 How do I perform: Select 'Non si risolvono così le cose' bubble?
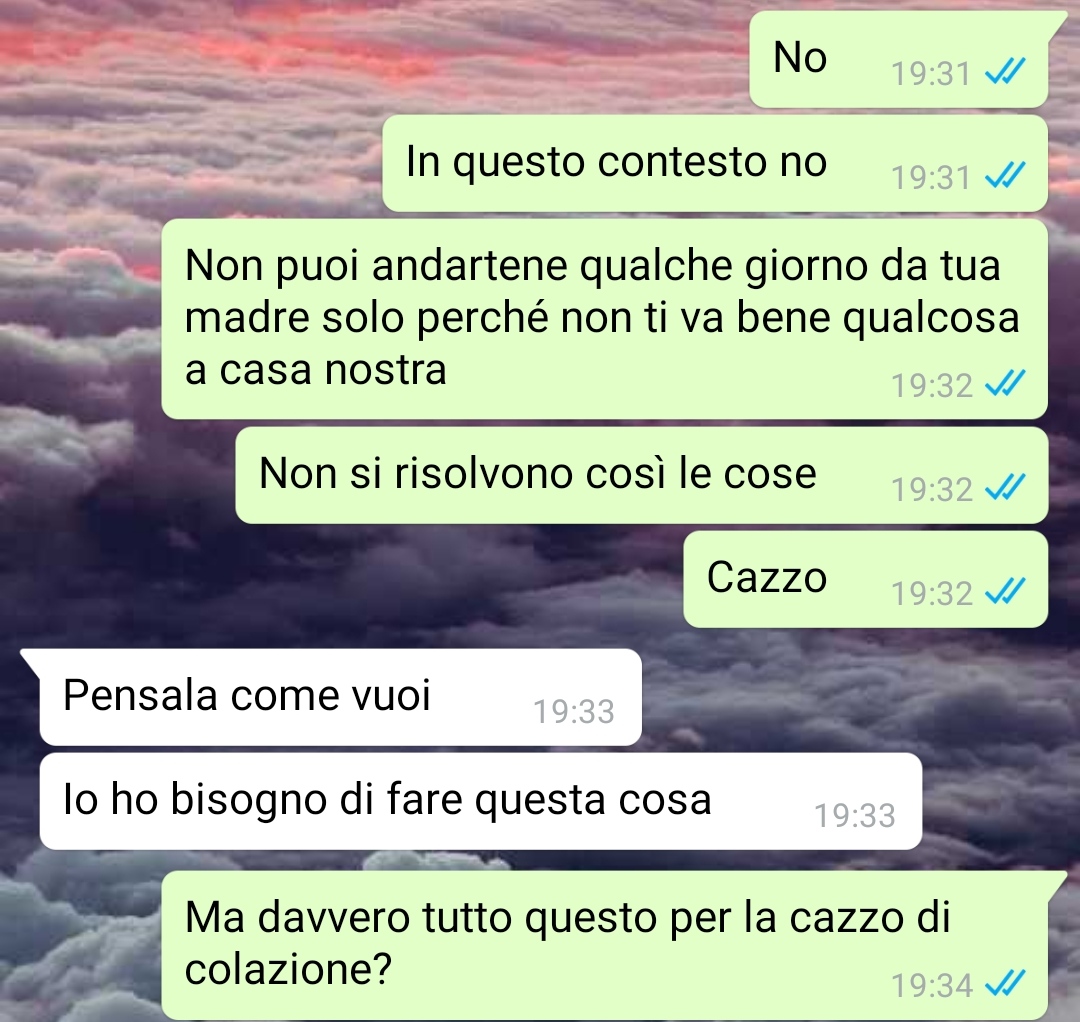(641, 475)
